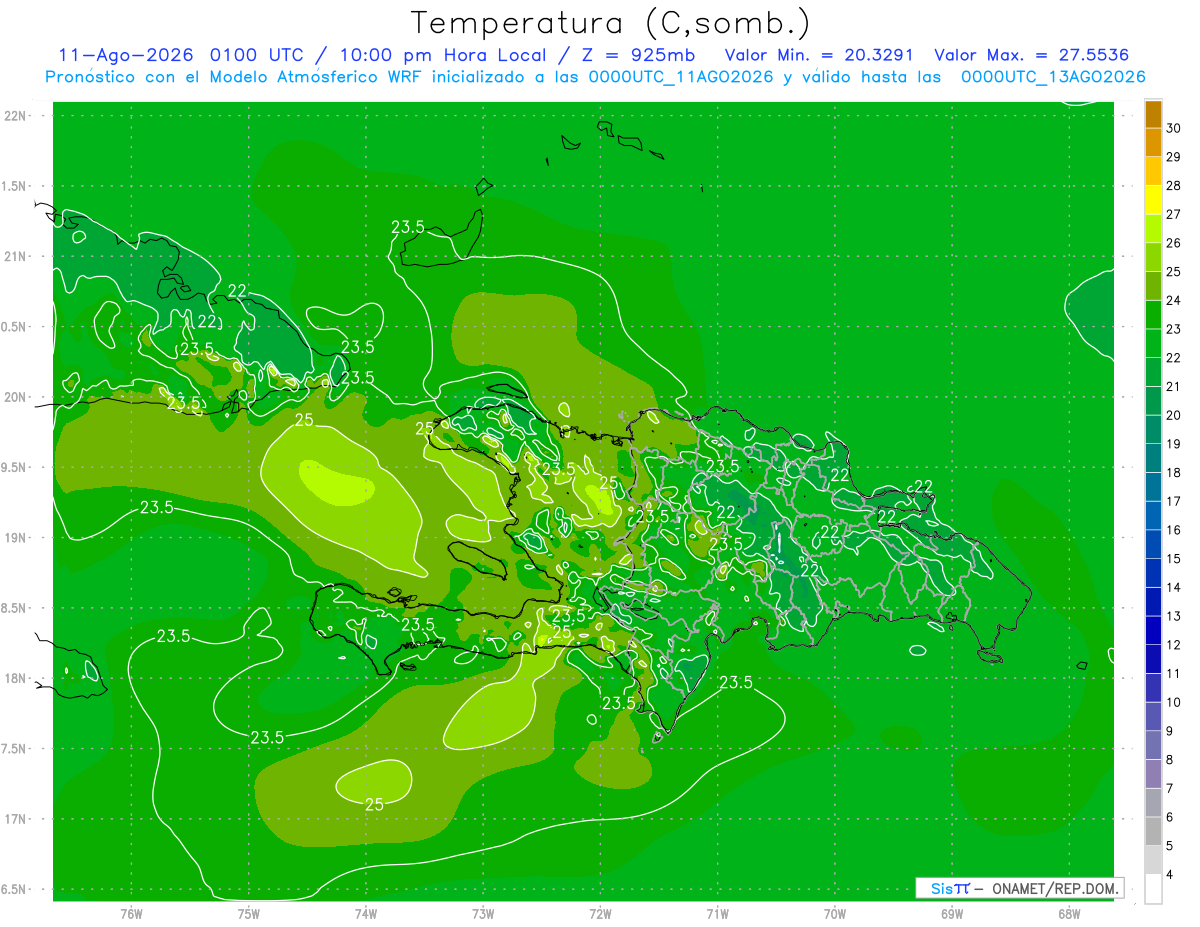Click the '21N' latitude axis label

click(x=14, y=256)
